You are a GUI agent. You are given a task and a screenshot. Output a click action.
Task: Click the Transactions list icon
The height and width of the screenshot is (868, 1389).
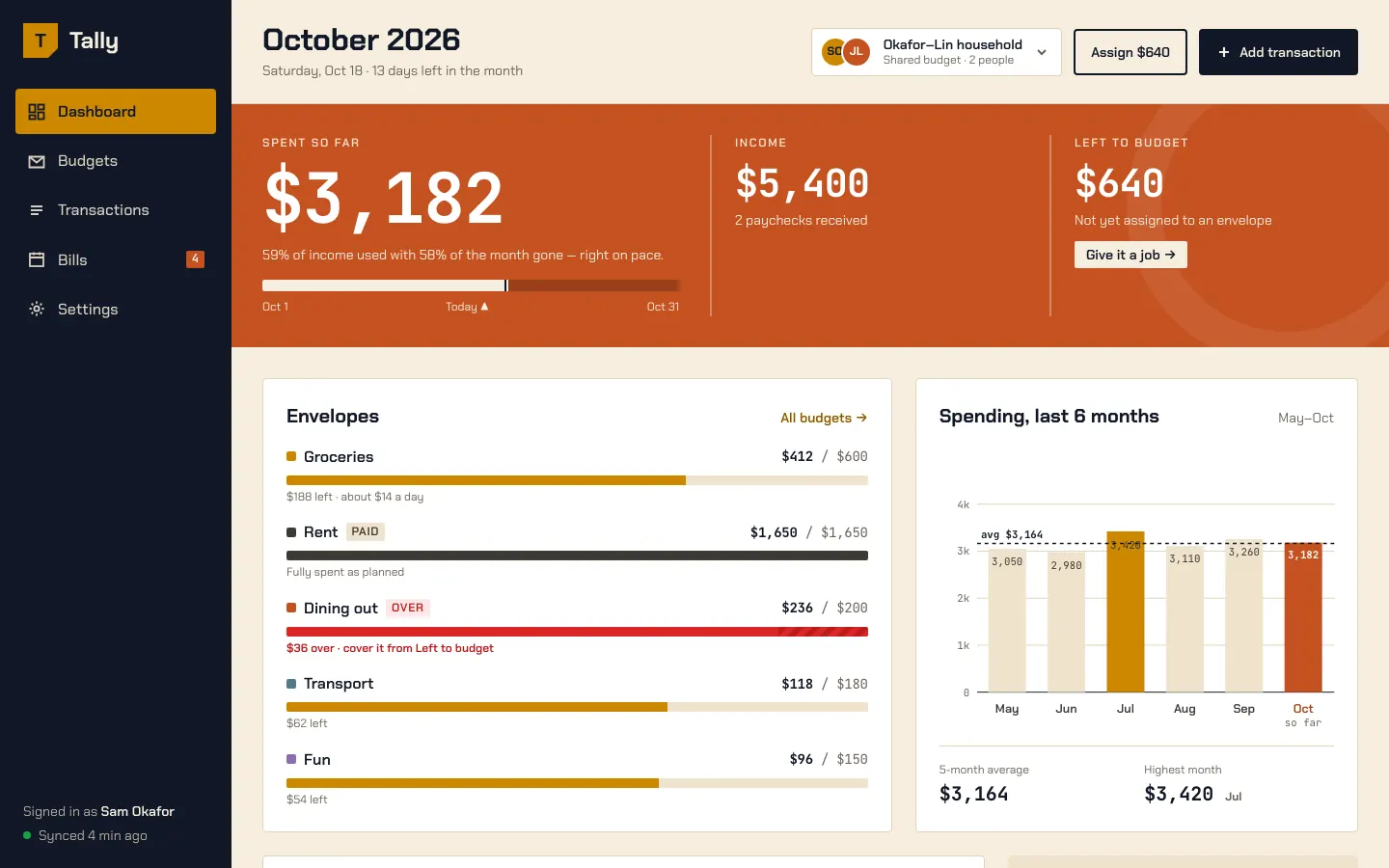pos(37,210)
